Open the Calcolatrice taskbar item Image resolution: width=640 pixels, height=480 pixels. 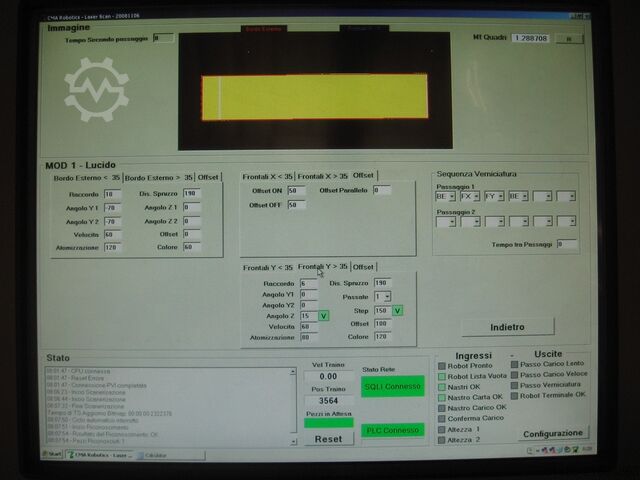[154, 455]
